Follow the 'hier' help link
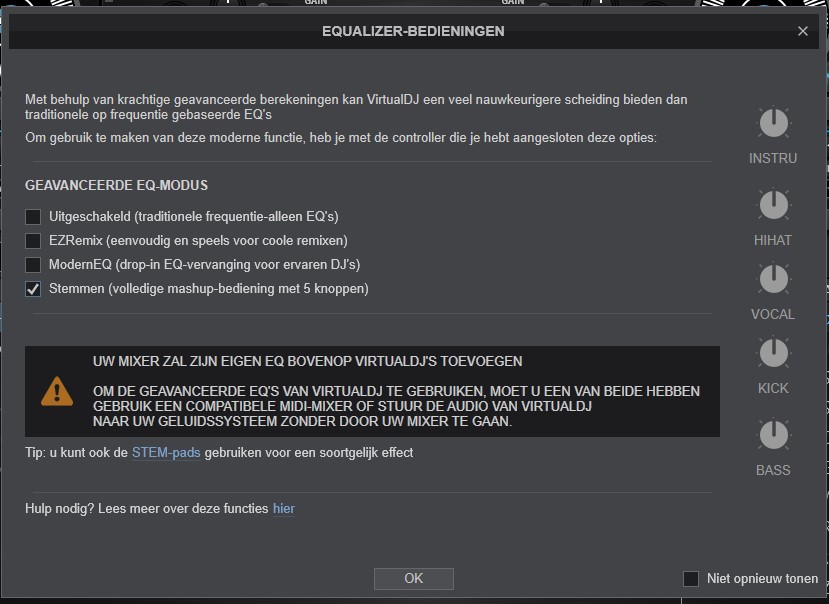The height and width of the screenshot is (604, 829). (284, 509)
